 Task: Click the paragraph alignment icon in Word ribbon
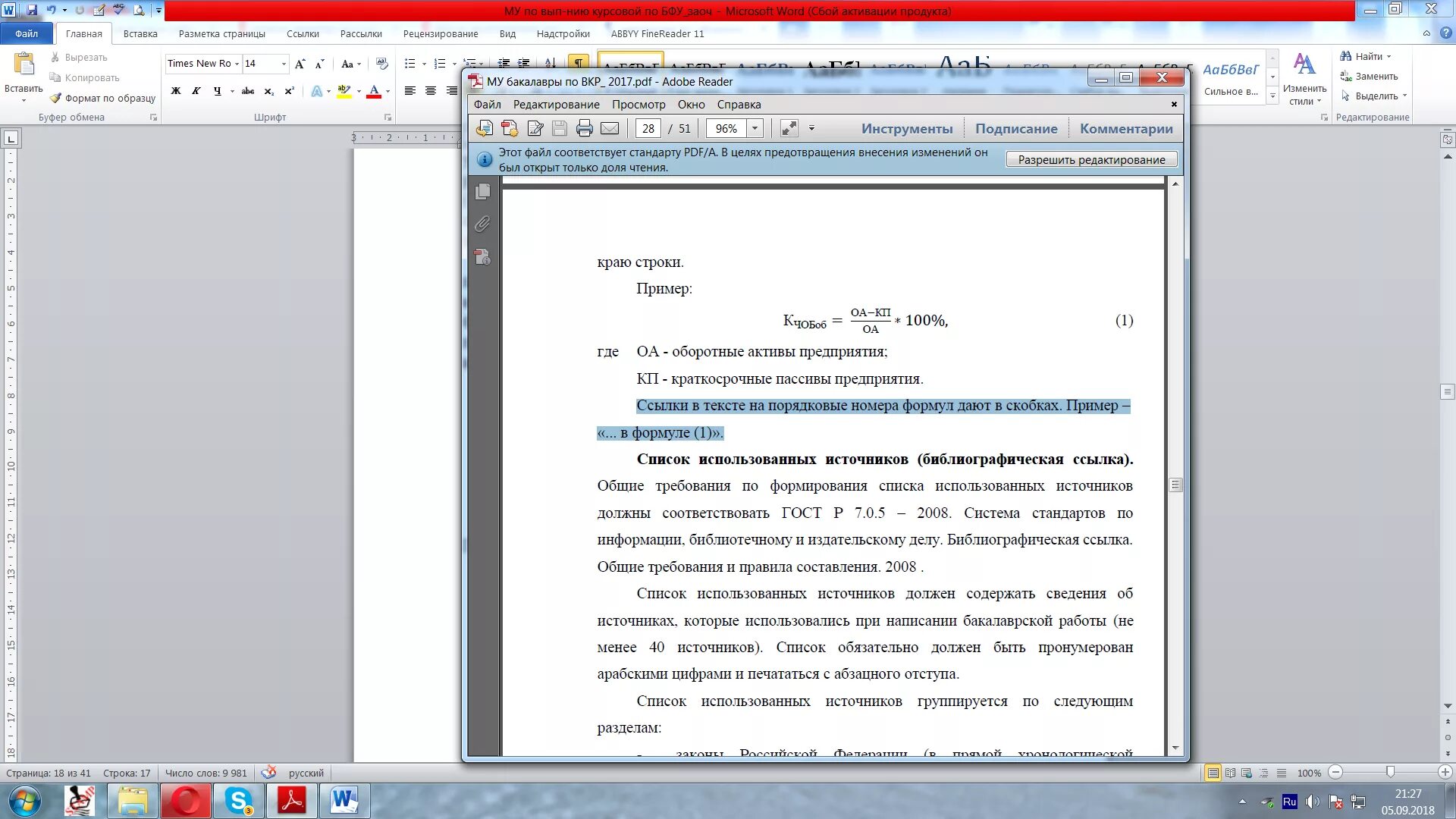pos(410,90)
